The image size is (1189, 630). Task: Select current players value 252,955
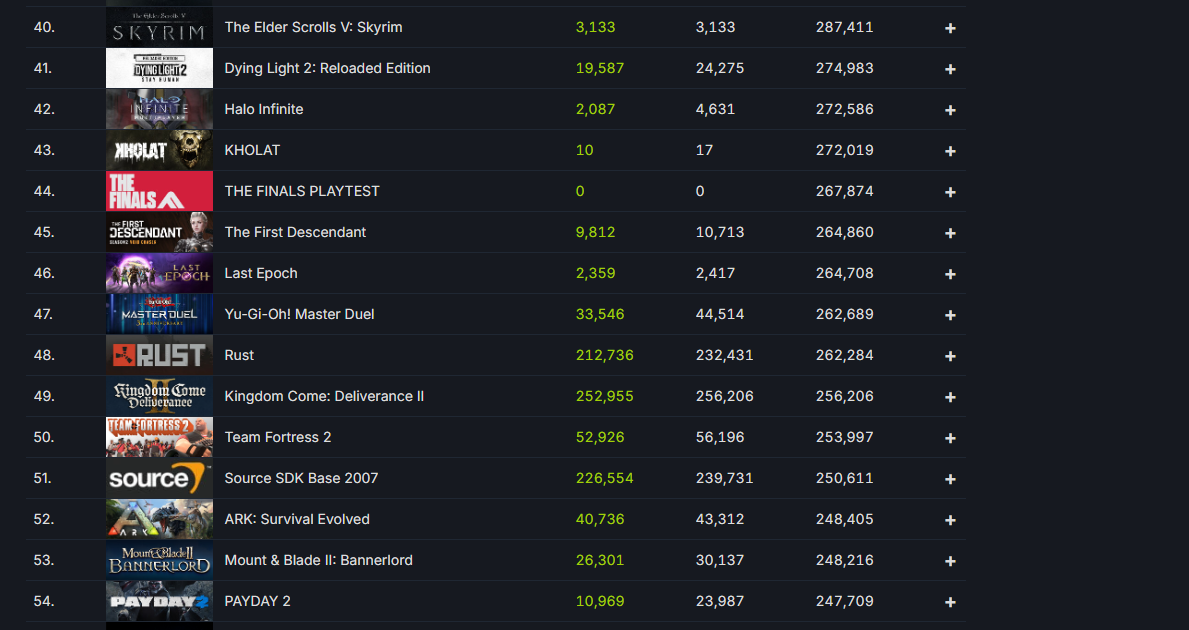click(x=604, y=396)
